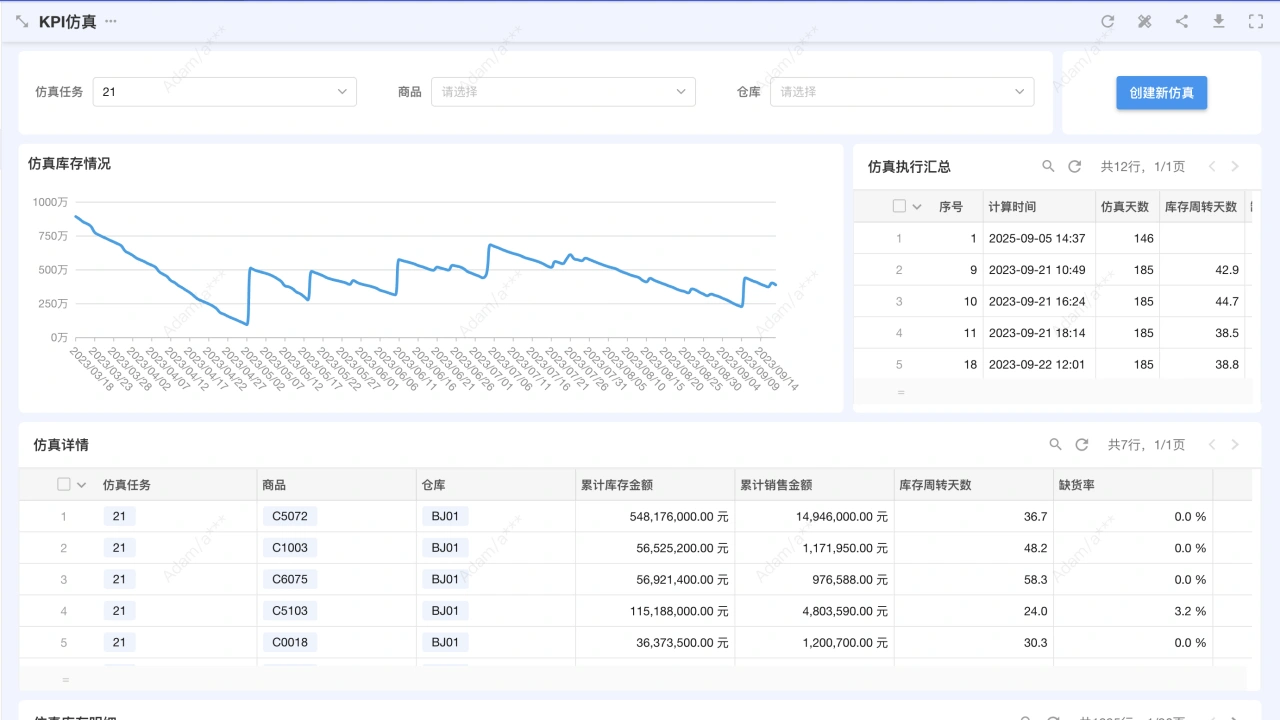Open the 仿真任务 dropdown showing 21
Image resolution: width=1280 pixels, height=720 pixels.
coord(224,92)
